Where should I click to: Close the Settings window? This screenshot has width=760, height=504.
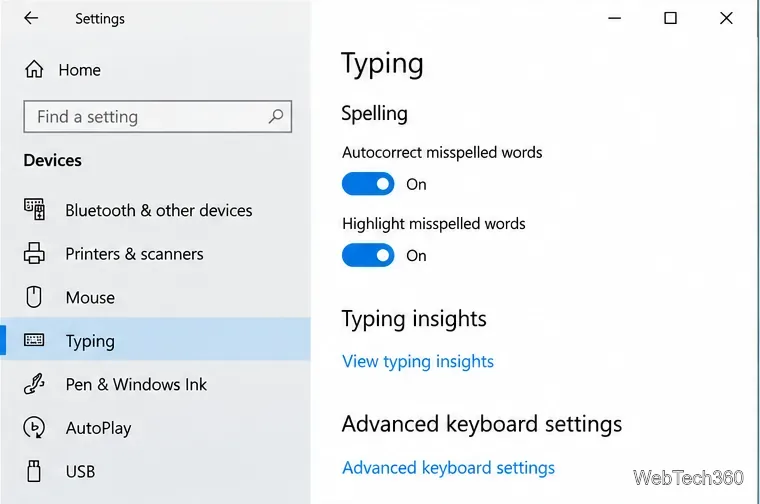coord(726,18)
